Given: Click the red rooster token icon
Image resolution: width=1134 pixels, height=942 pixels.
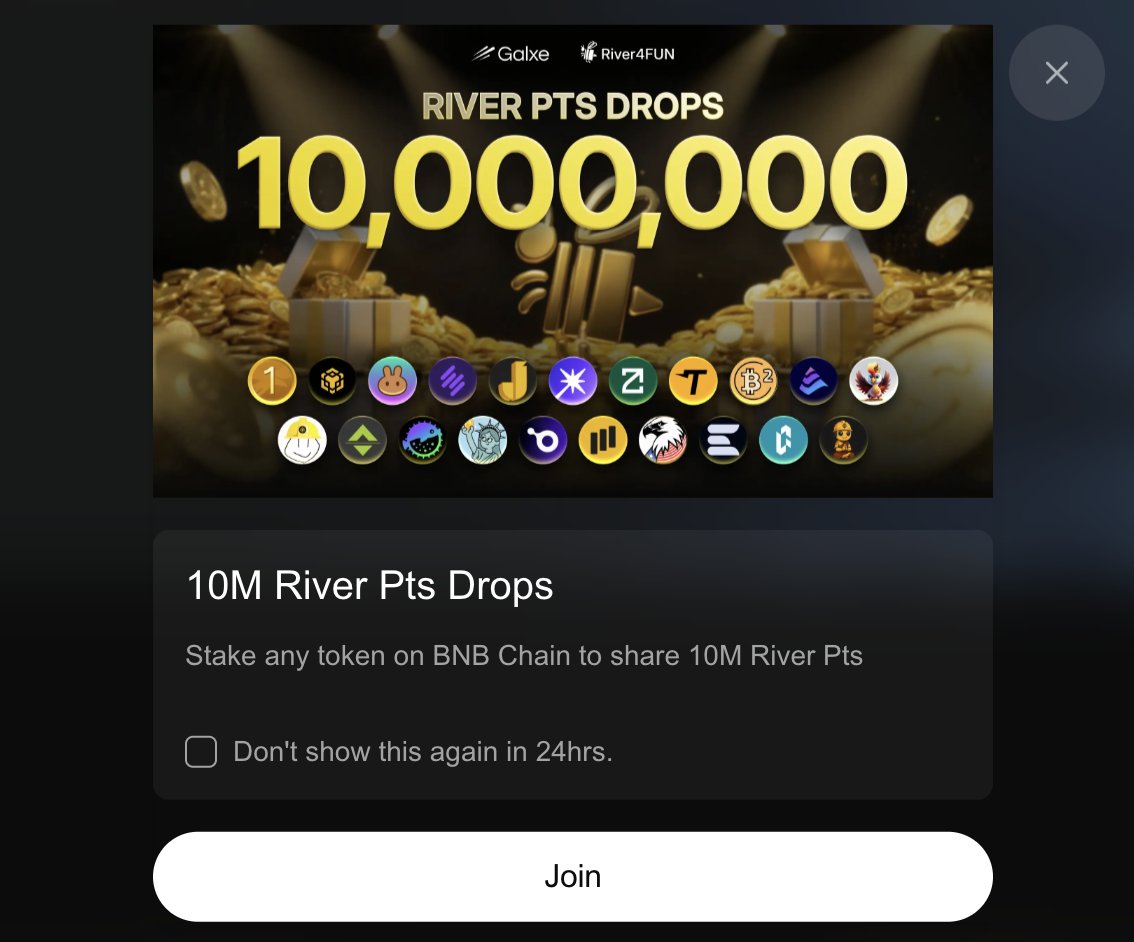Looking at the screenshot, I should point(874,380).
